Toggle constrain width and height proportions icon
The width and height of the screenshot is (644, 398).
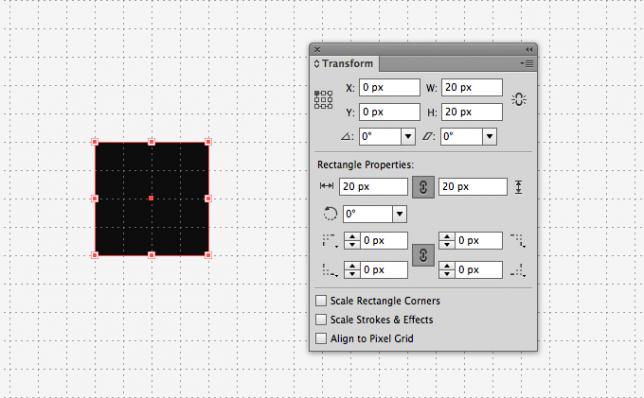tap(519, 99)
